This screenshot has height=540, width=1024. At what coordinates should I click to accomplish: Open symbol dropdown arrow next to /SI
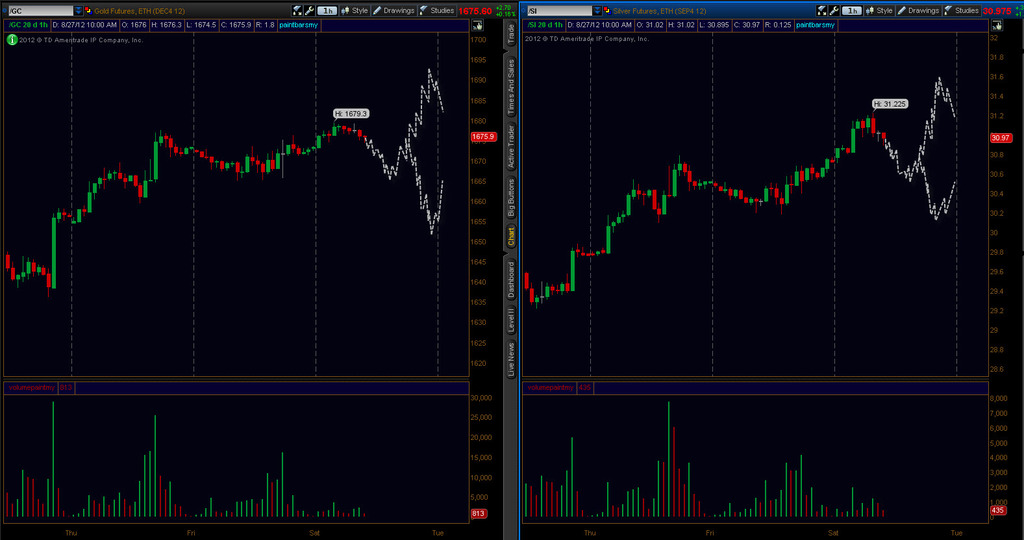[x=598, y=10]
